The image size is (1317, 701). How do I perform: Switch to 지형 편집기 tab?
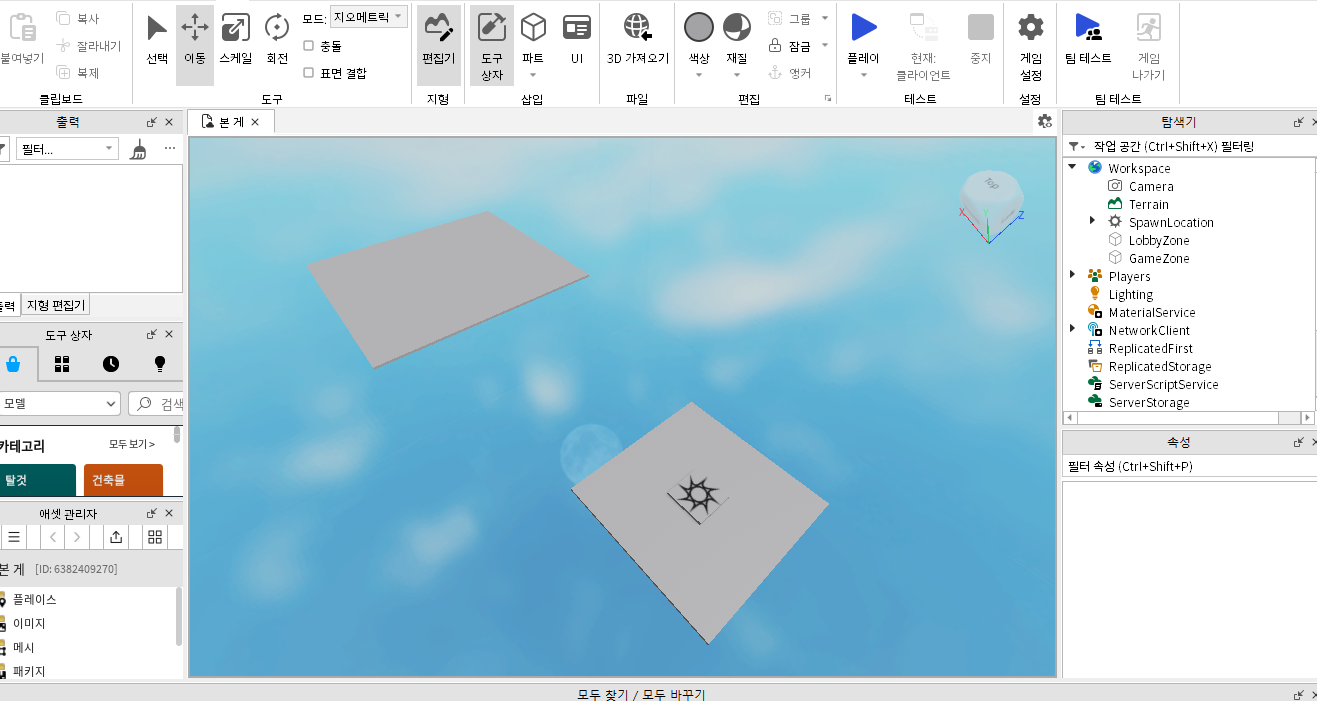pos(56,306)
